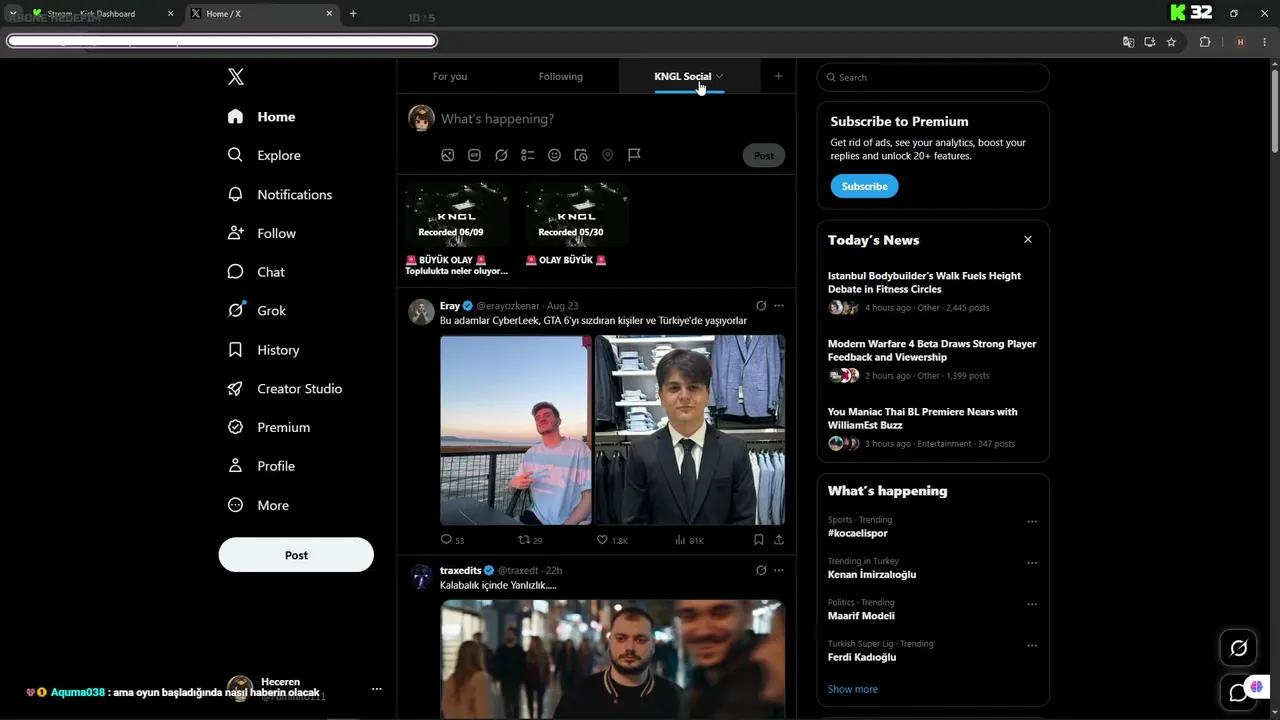
Task: Click the X logo in the sidebar
Action: click(x=236, y=77)
